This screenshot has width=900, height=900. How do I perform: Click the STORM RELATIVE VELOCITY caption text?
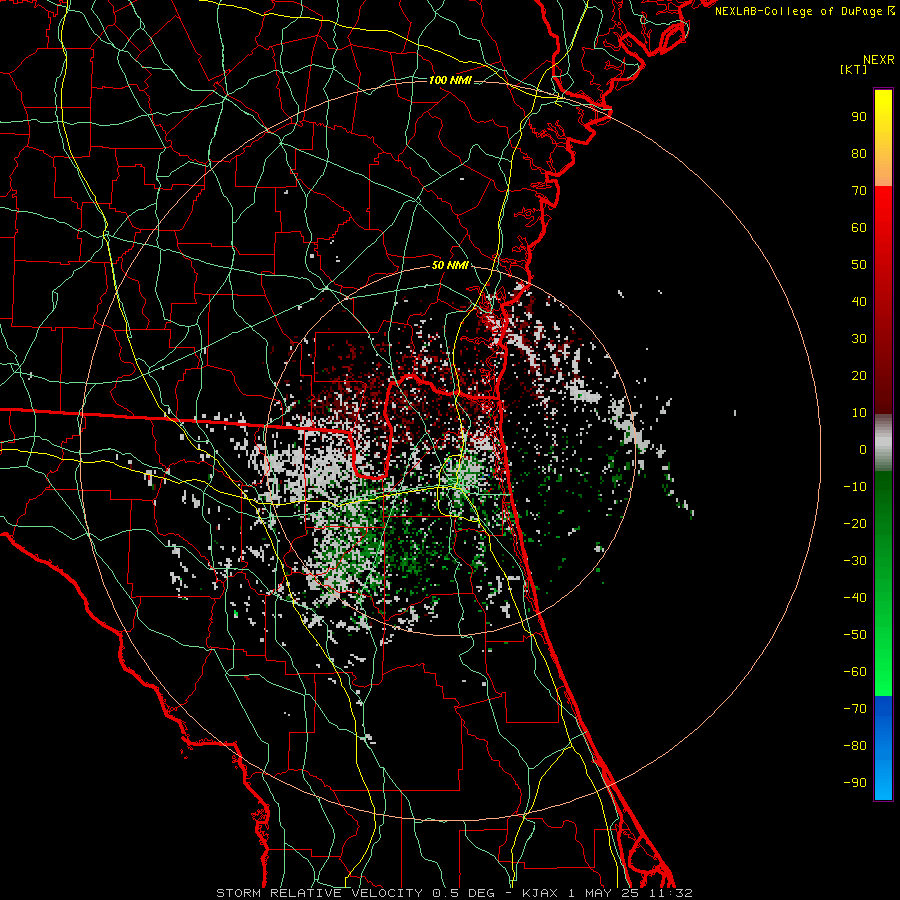[319, 893]
